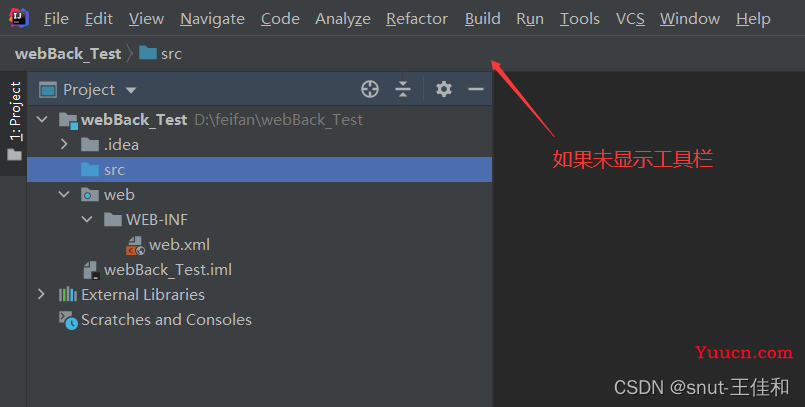The height and width of the screenshot is (407, 805).
Task: Expand External Libraries node
Action: click(x=42, y=294)
